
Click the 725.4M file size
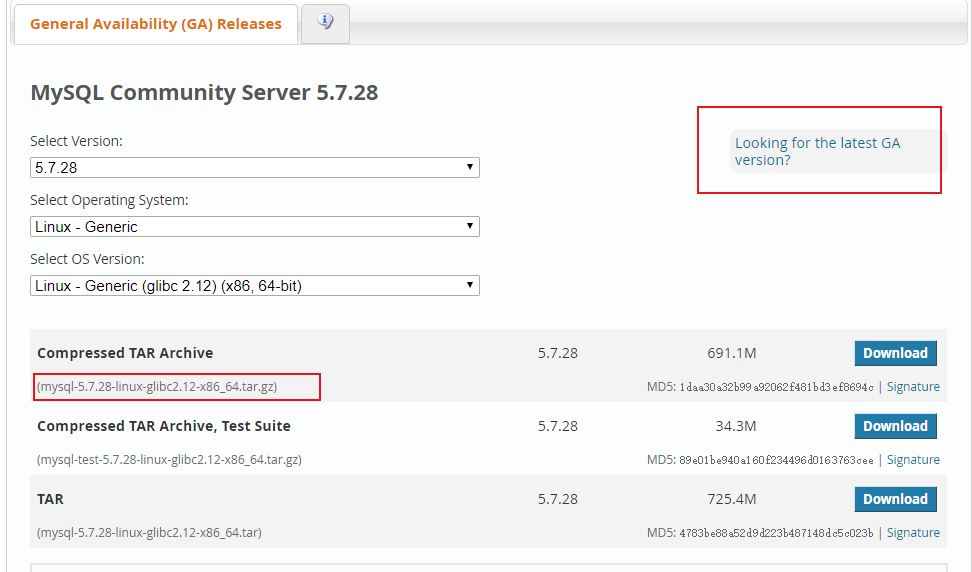pyautogui.click(x=731, y=499)
